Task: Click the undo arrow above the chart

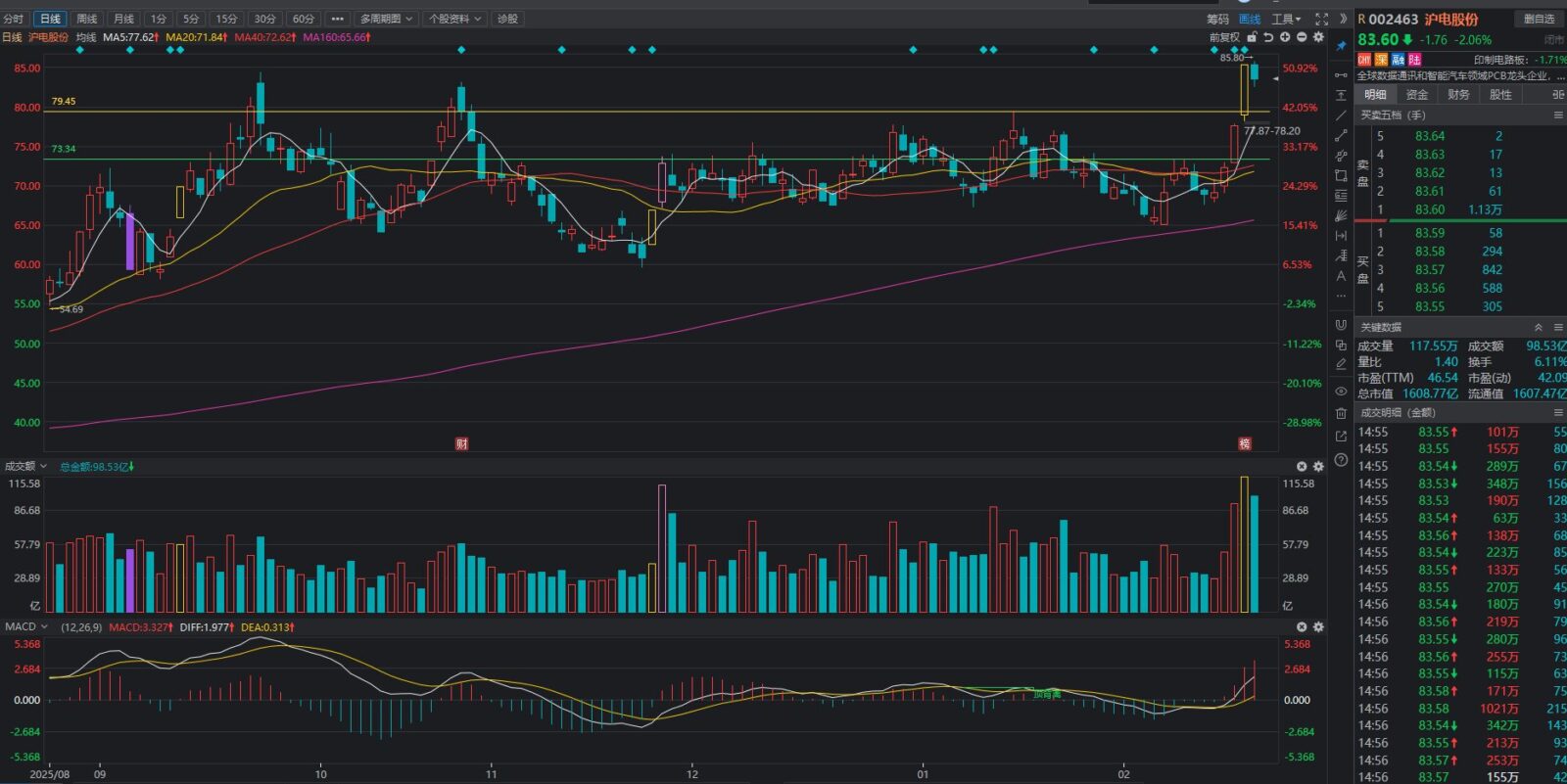Action: [1268, 37]
